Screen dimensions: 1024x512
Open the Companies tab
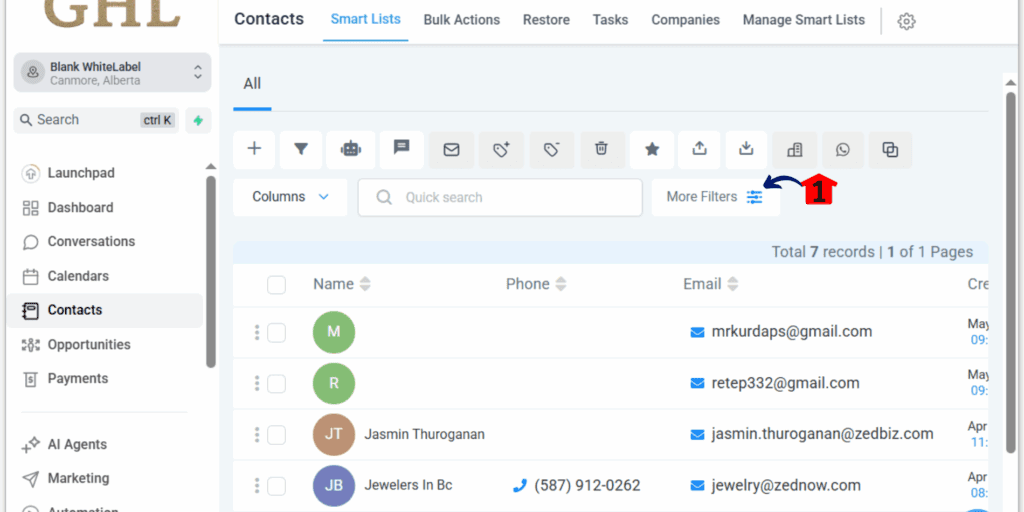tap(686, 20)
